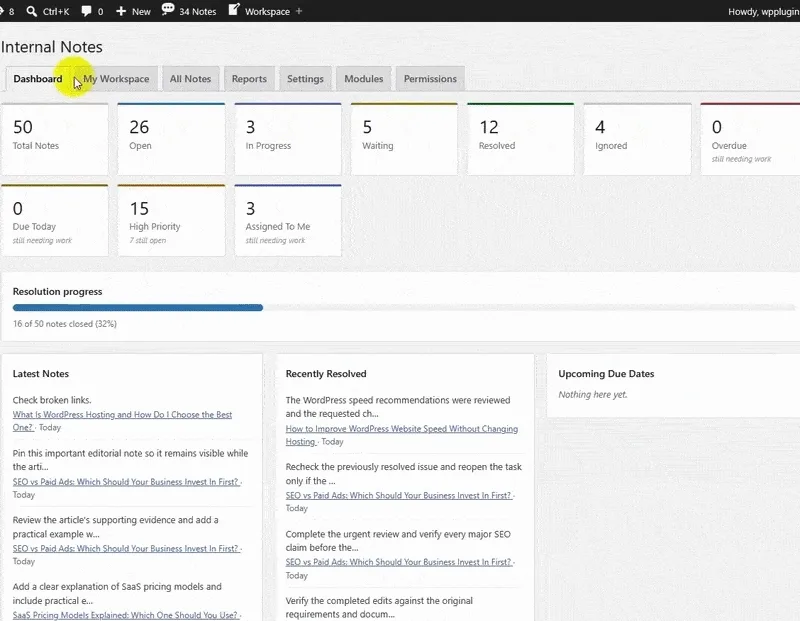The height and width of the screenshot is (621, 800).
Task: Click the small plus after Workspace
Action: [x=299, y=11]
